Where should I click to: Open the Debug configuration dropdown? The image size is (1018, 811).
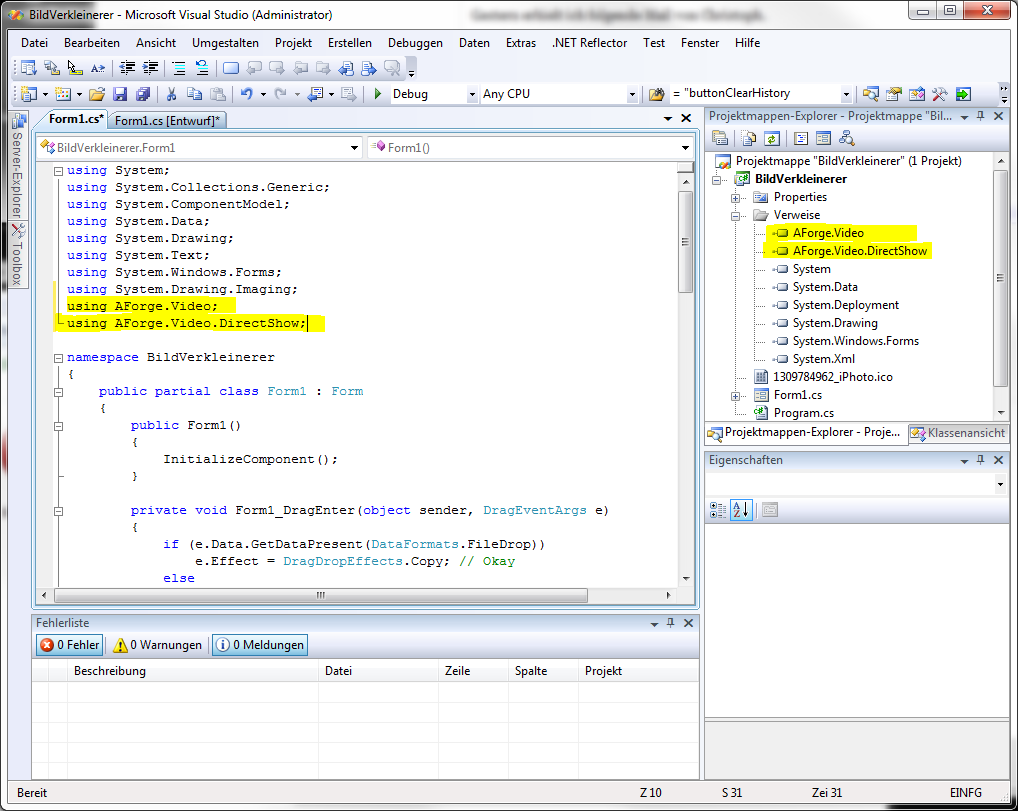(470, 93)
